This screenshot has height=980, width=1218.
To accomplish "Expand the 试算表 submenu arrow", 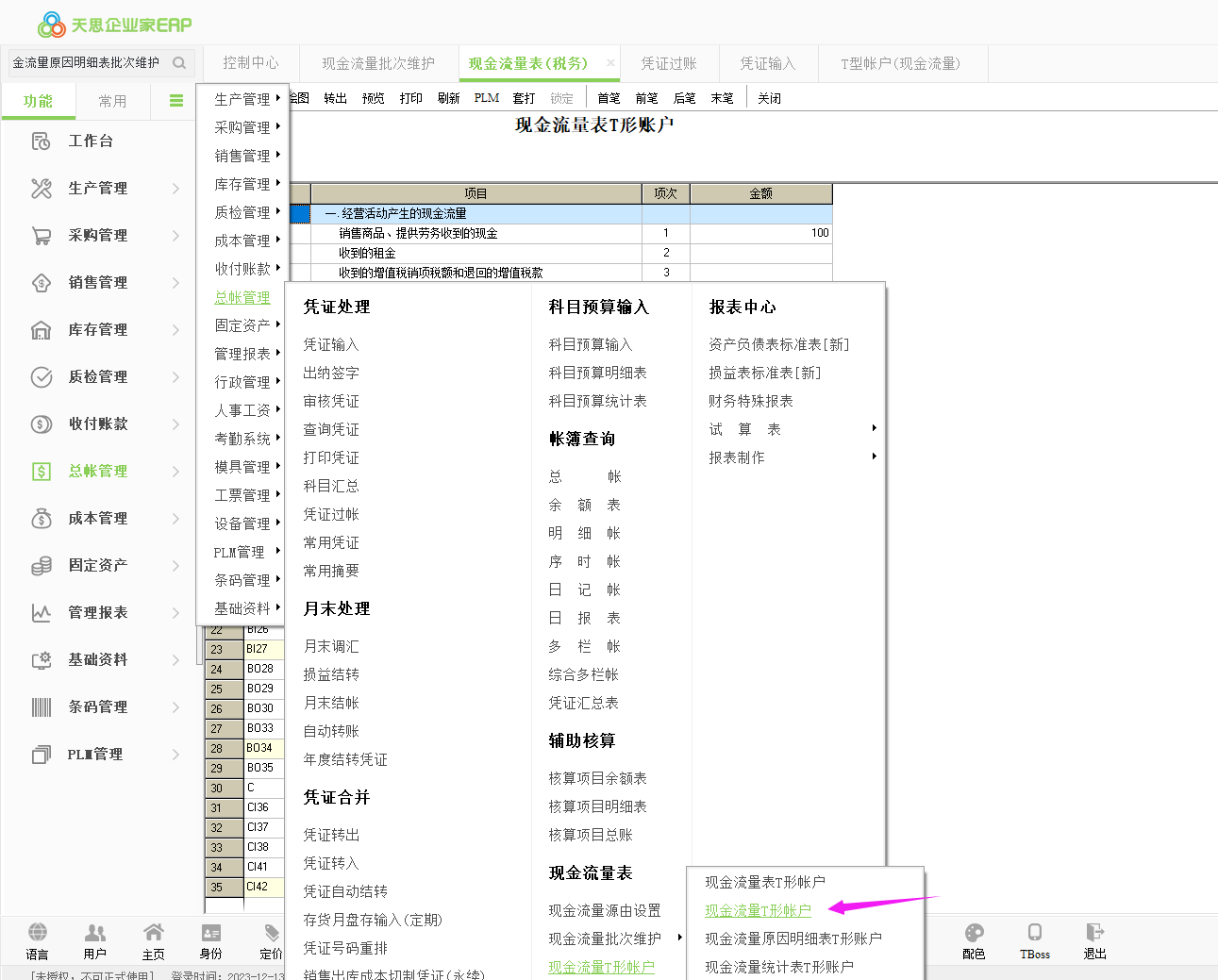I will [874, 428].
